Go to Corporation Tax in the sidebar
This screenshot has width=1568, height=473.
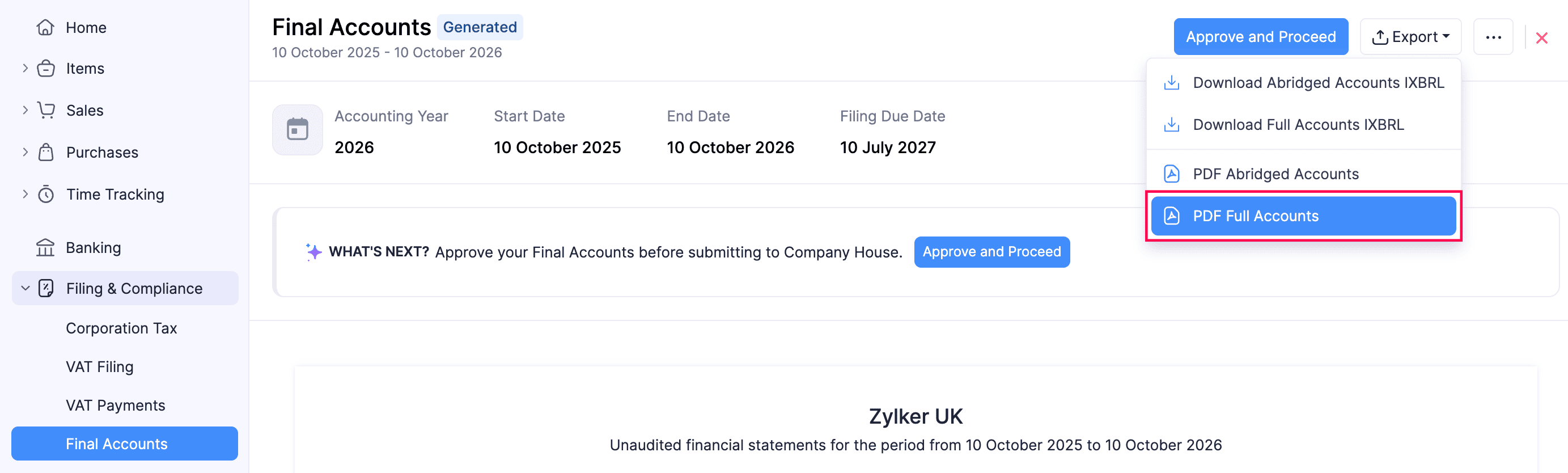tap(122, 327)
